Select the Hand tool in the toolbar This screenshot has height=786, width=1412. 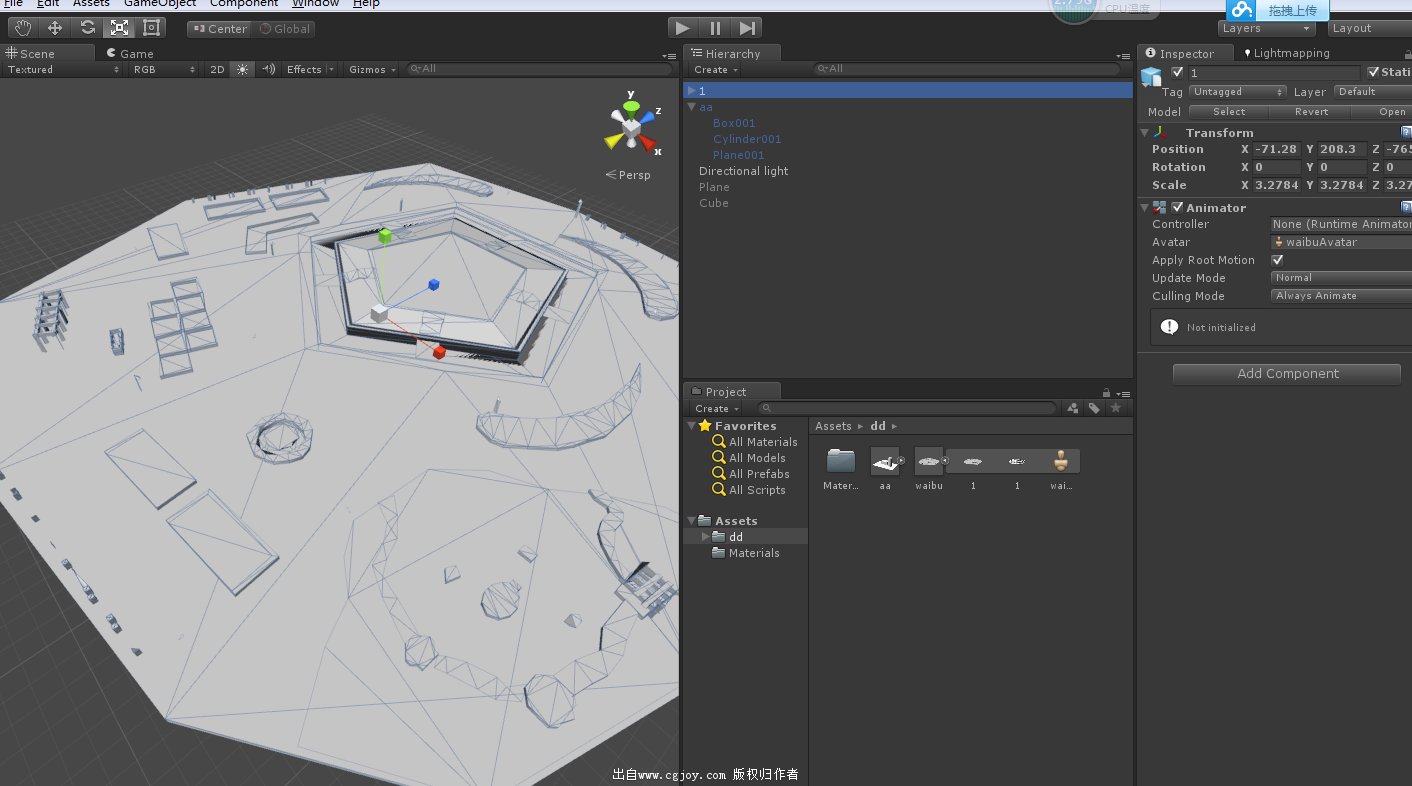23,28
